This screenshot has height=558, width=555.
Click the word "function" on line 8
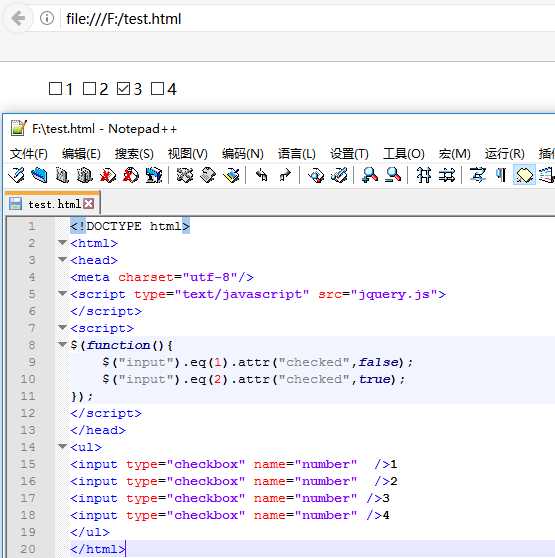pos(118,345)
